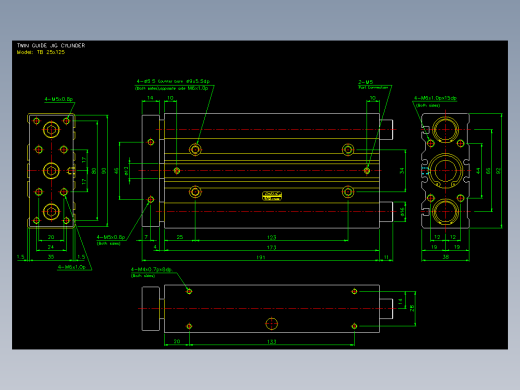Select the 'Model: TB 25x125' text line
This screenshot has width=520, height=390.
(41, 52)
